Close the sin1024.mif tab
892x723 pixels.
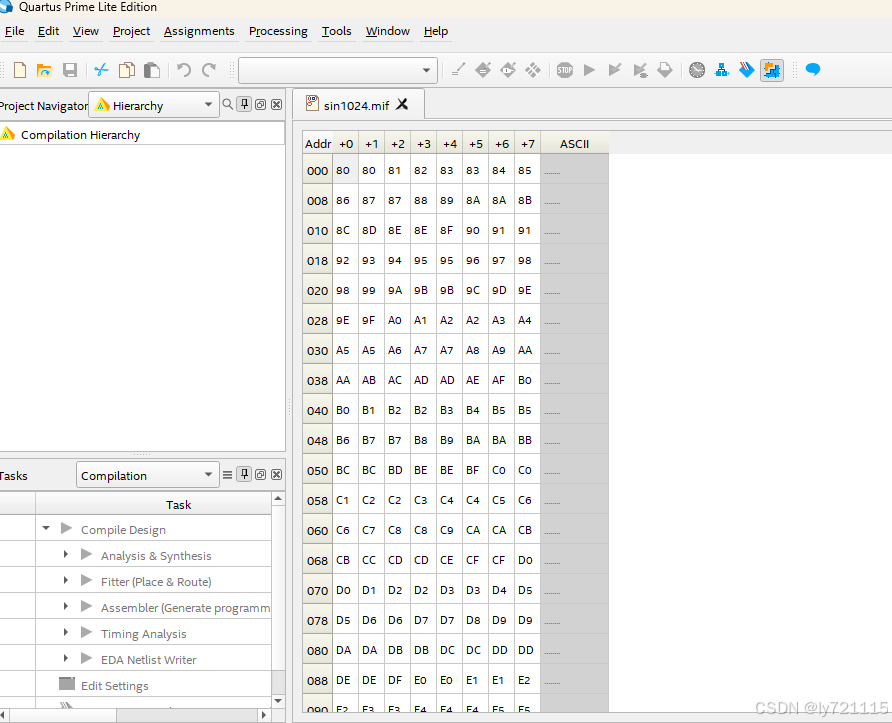402,104
